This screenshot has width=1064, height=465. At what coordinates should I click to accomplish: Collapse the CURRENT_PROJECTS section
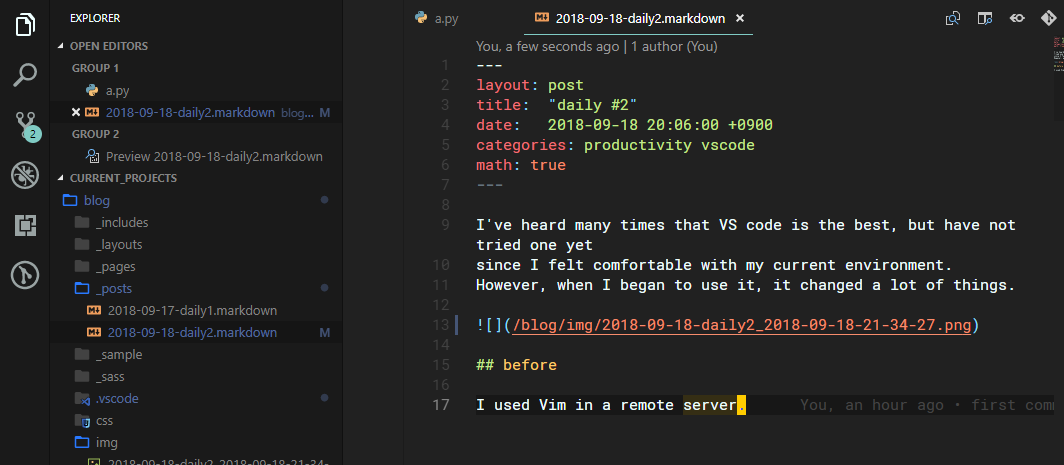click(61, 179)
